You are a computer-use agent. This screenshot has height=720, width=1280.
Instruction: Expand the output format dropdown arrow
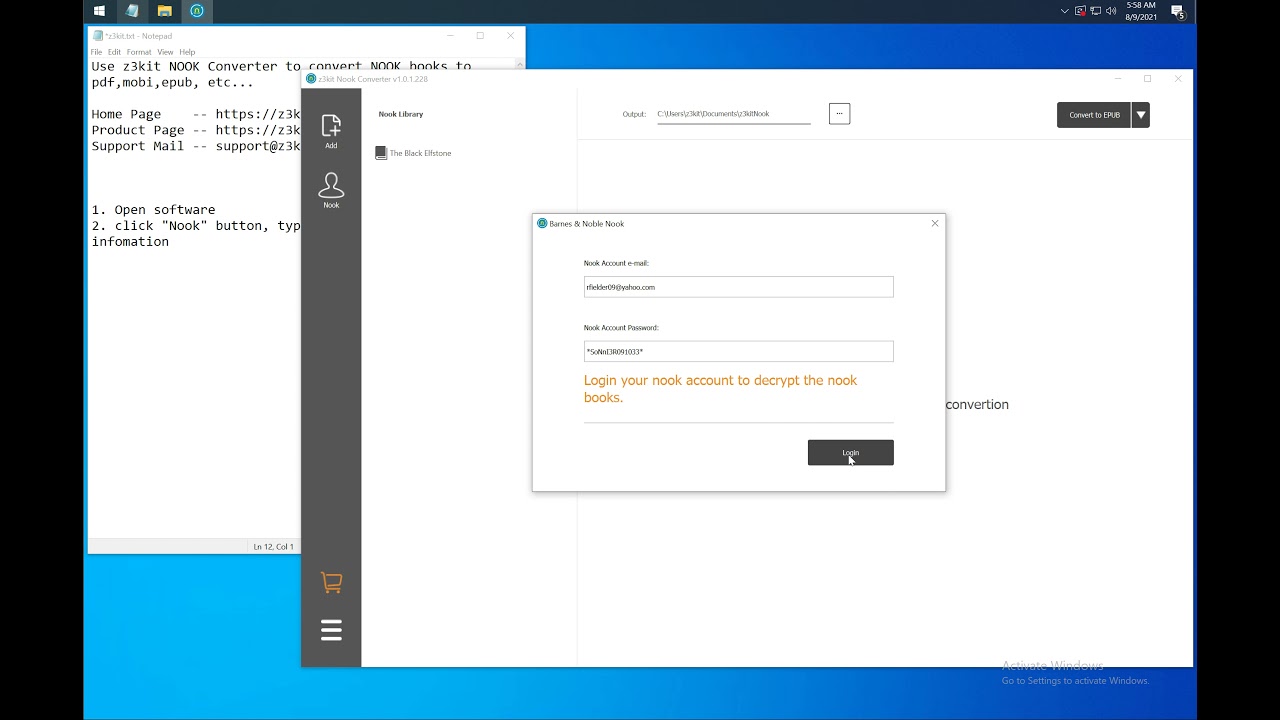[1141, 115]
